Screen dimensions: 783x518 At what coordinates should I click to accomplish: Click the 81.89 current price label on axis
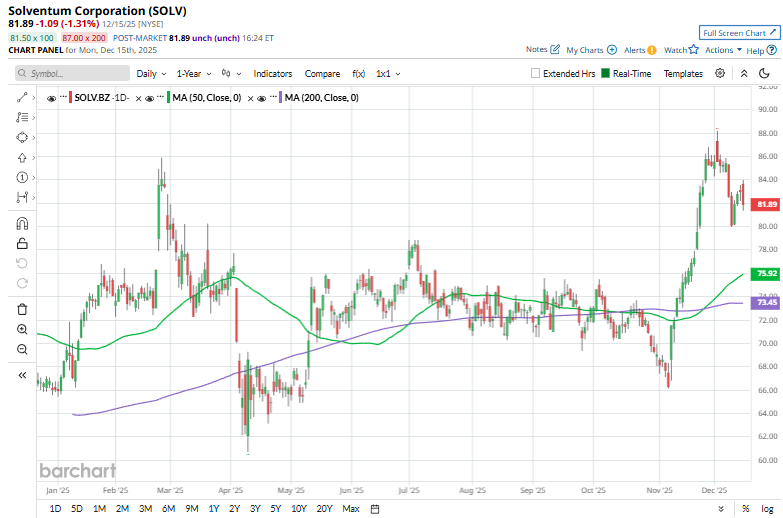tap(767, 204)
